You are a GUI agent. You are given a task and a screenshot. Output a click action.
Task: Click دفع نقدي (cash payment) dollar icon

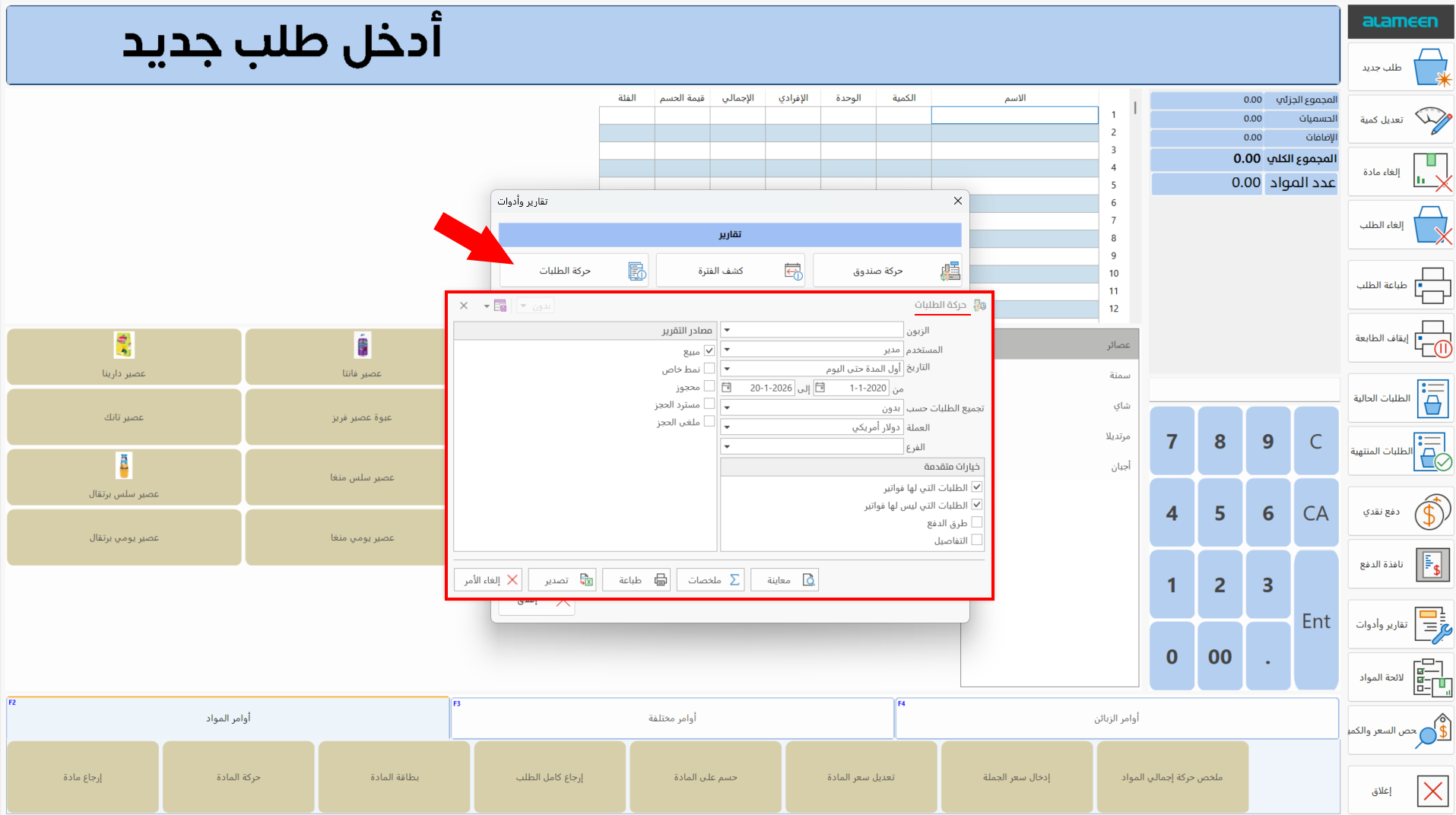pyautogui.click(x=1432, y=512)
